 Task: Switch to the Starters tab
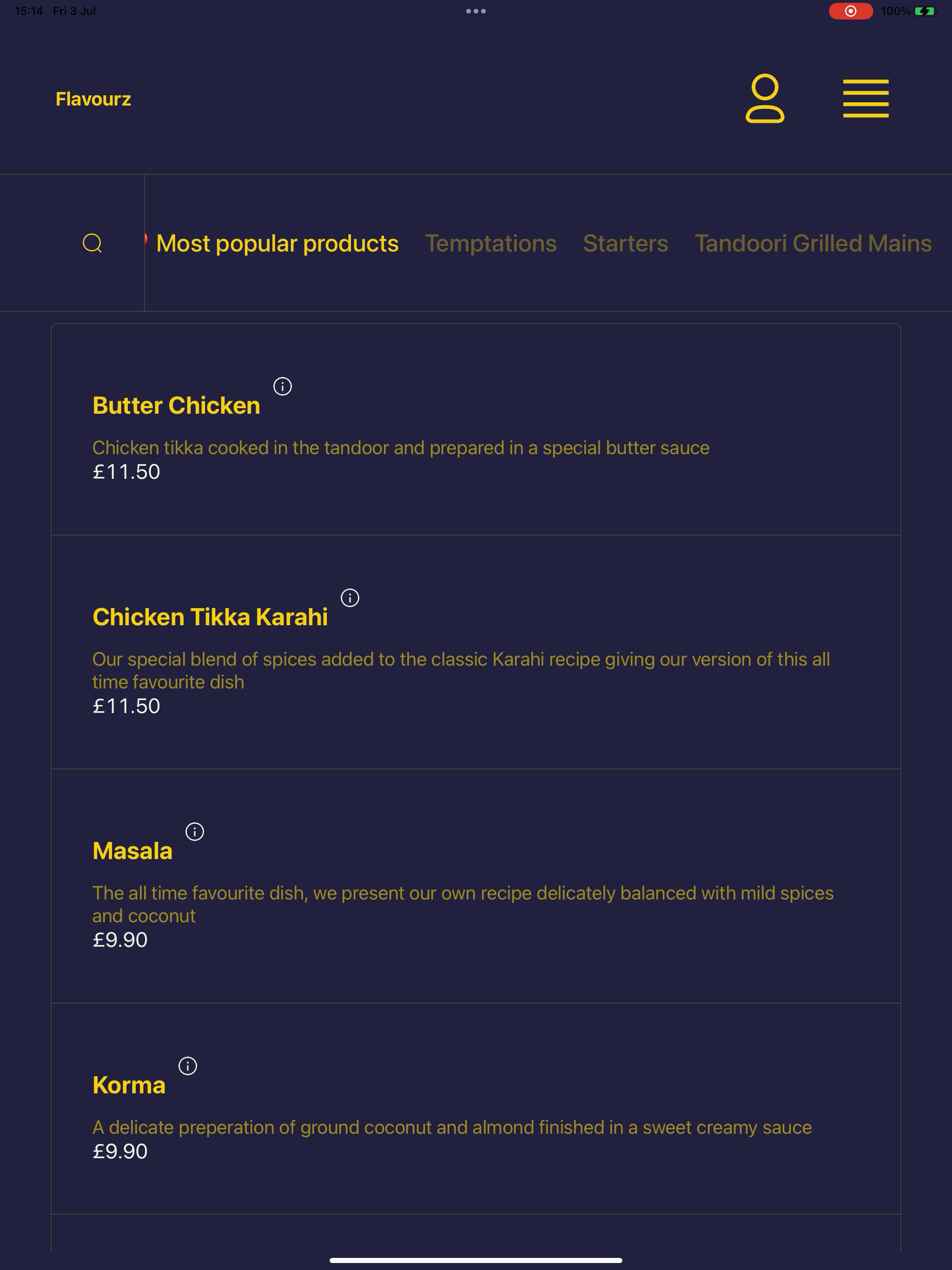(626, 244)
